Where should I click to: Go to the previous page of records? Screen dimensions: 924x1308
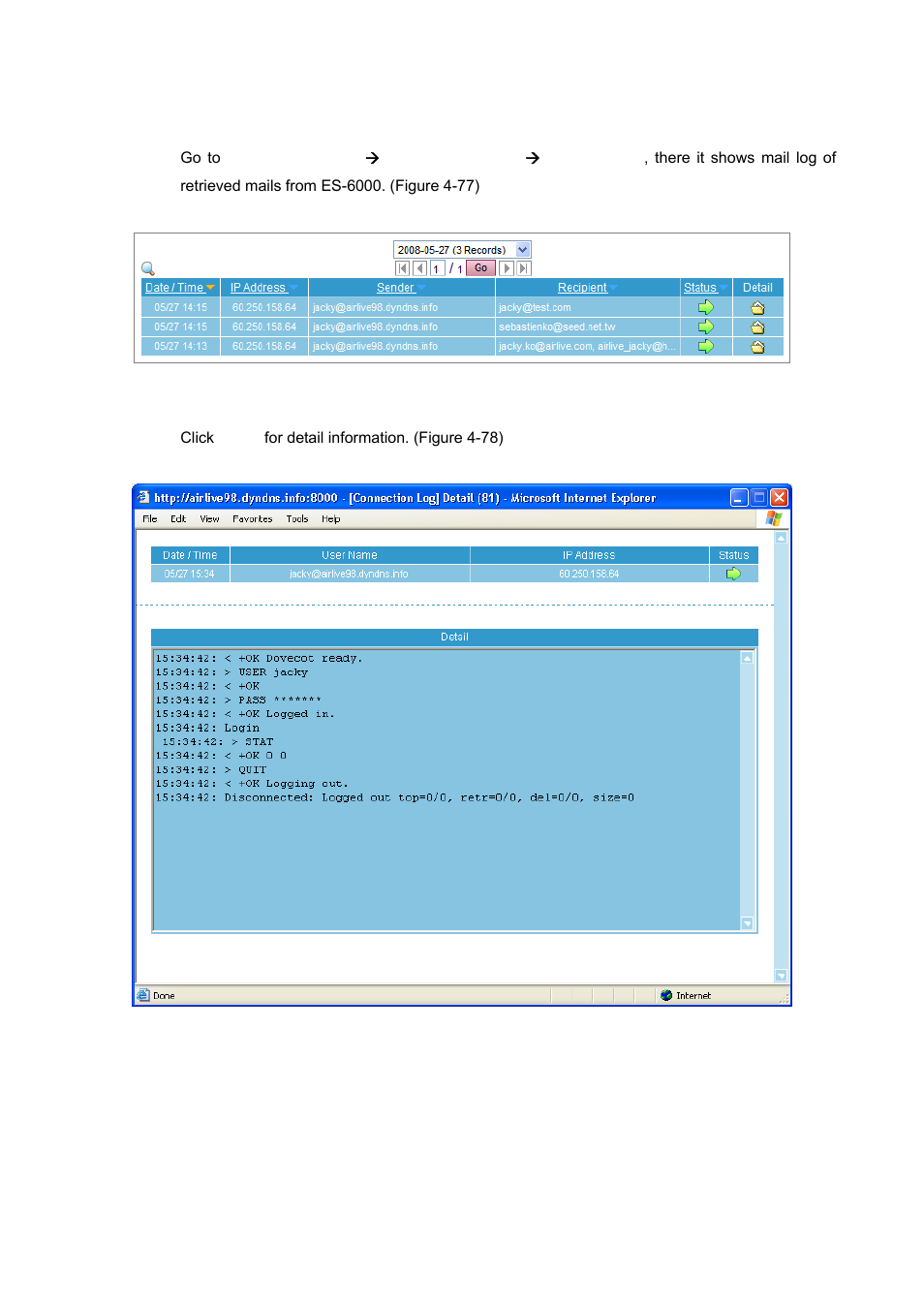click(419, 268)
